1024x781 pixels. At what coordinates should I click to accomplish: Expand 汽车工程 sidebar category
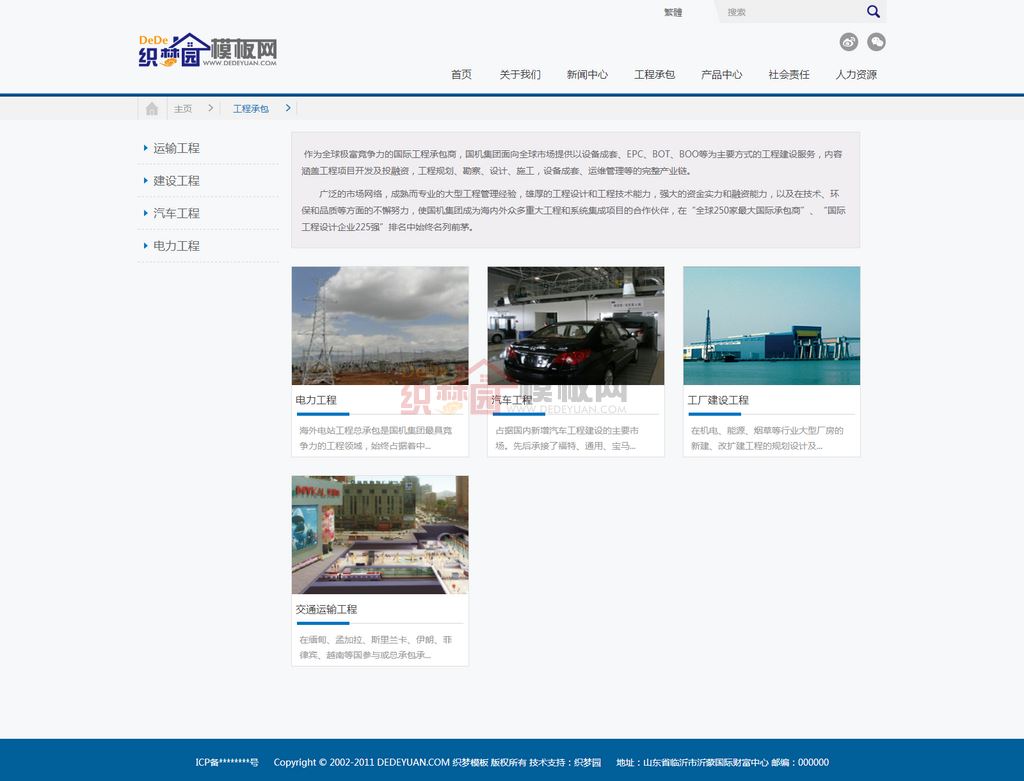tap(176, 213)
